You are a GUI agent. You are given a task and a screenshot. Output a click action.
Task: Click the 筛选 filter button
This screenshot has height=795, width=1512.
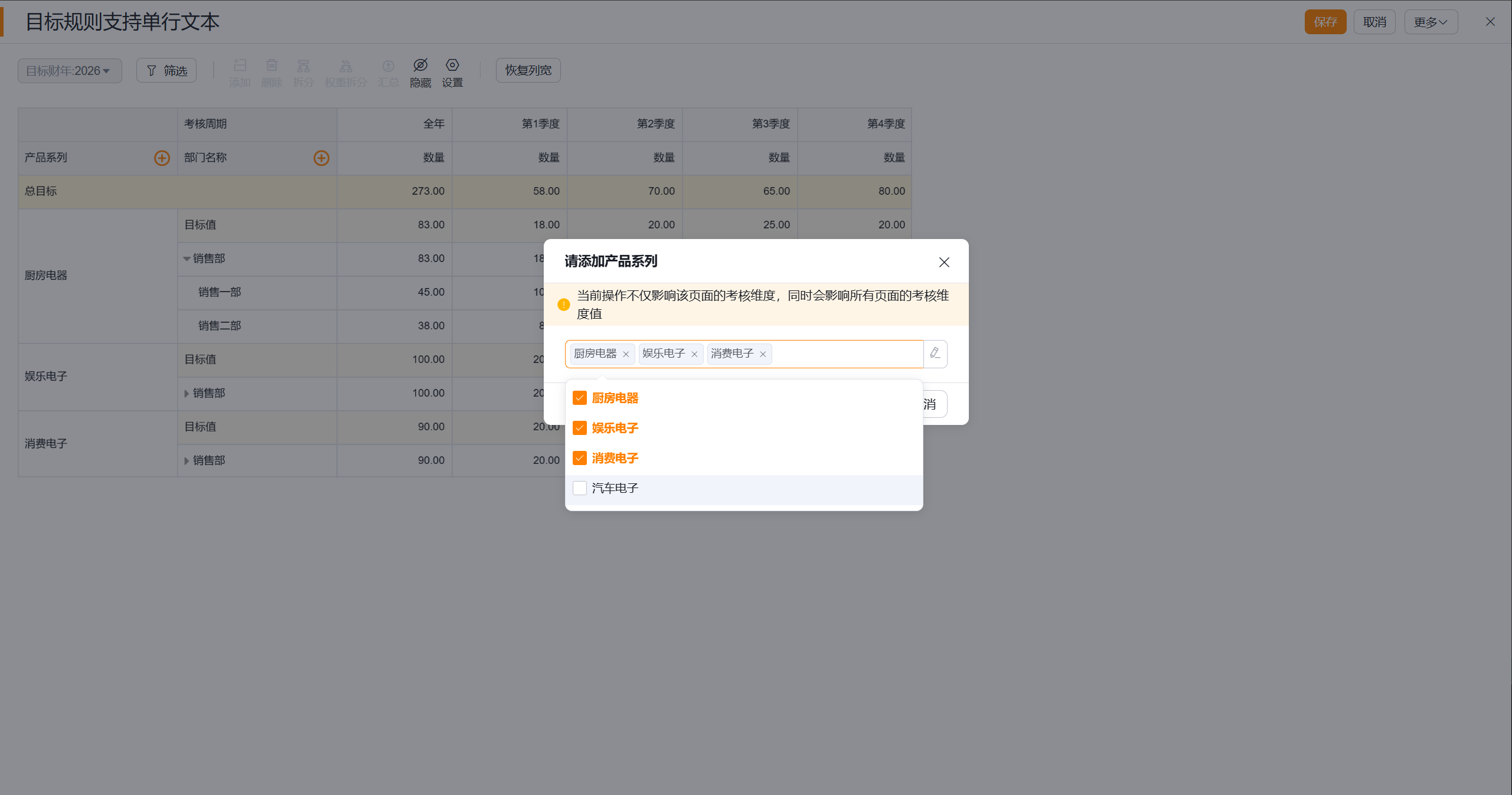point(166,71)
